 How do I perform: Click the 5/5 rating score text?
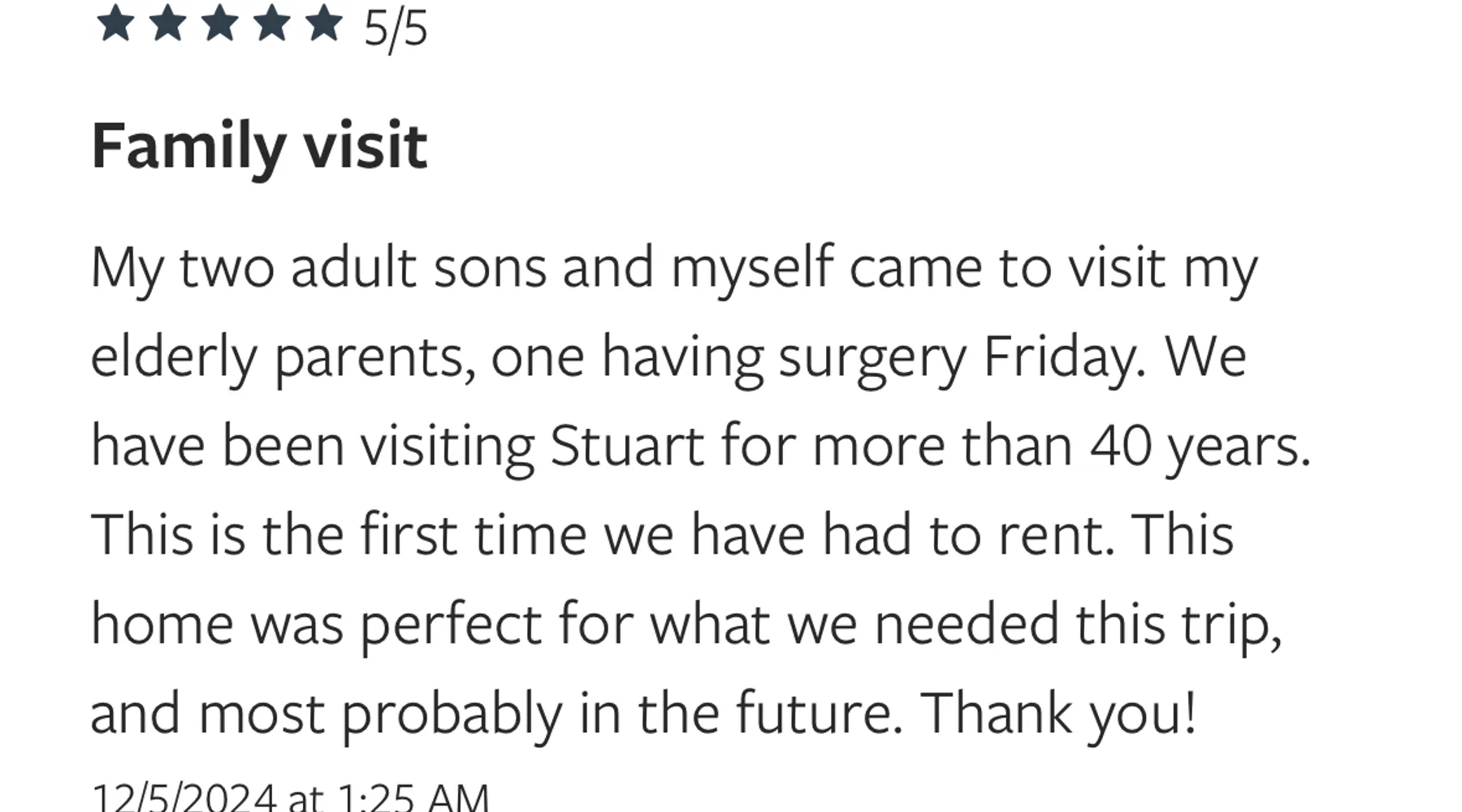396,29
